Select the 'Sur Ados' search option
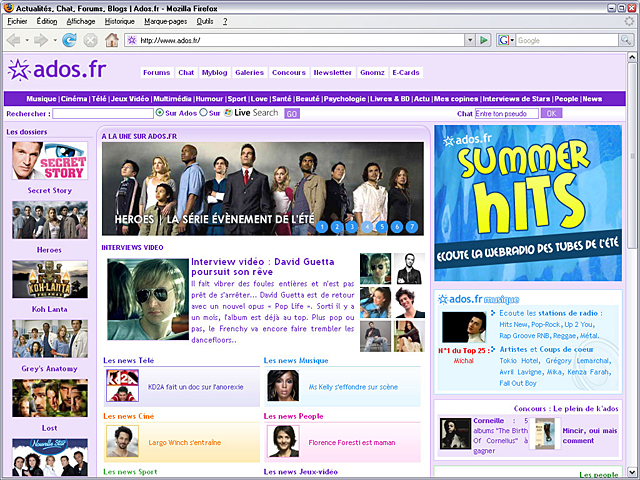 click(160, 112)
